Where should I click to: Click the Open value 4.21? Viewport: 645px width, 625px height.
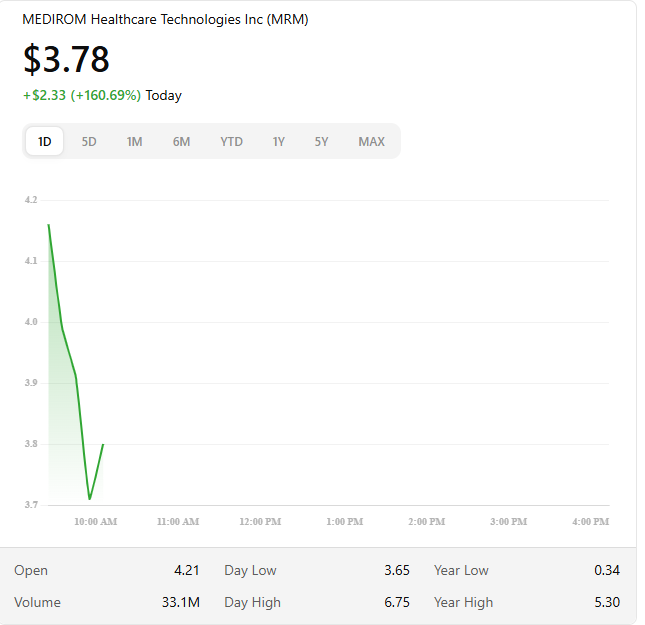[187, 570]
